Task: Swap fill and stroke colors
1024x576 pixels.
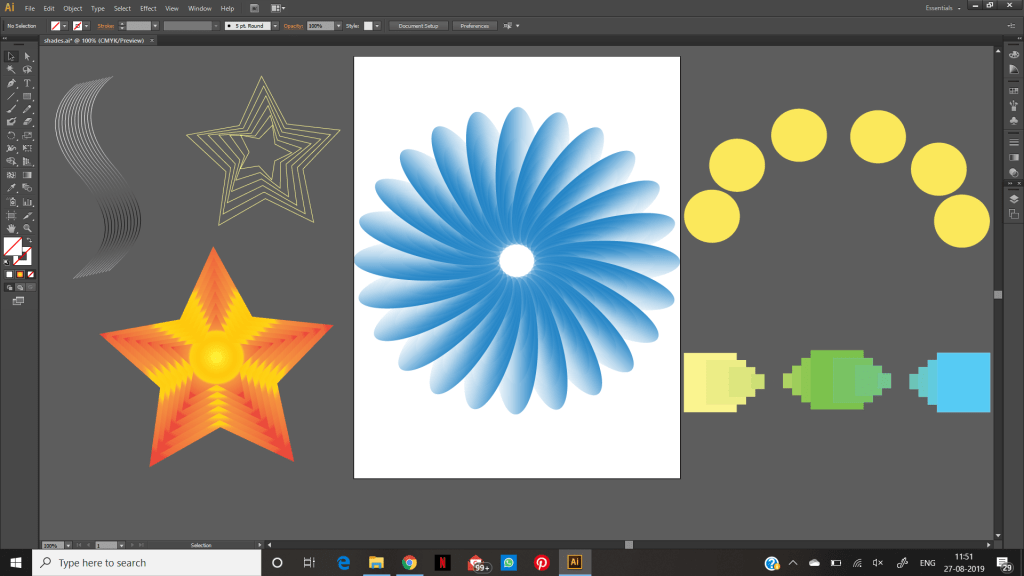Action: (29, 239)
